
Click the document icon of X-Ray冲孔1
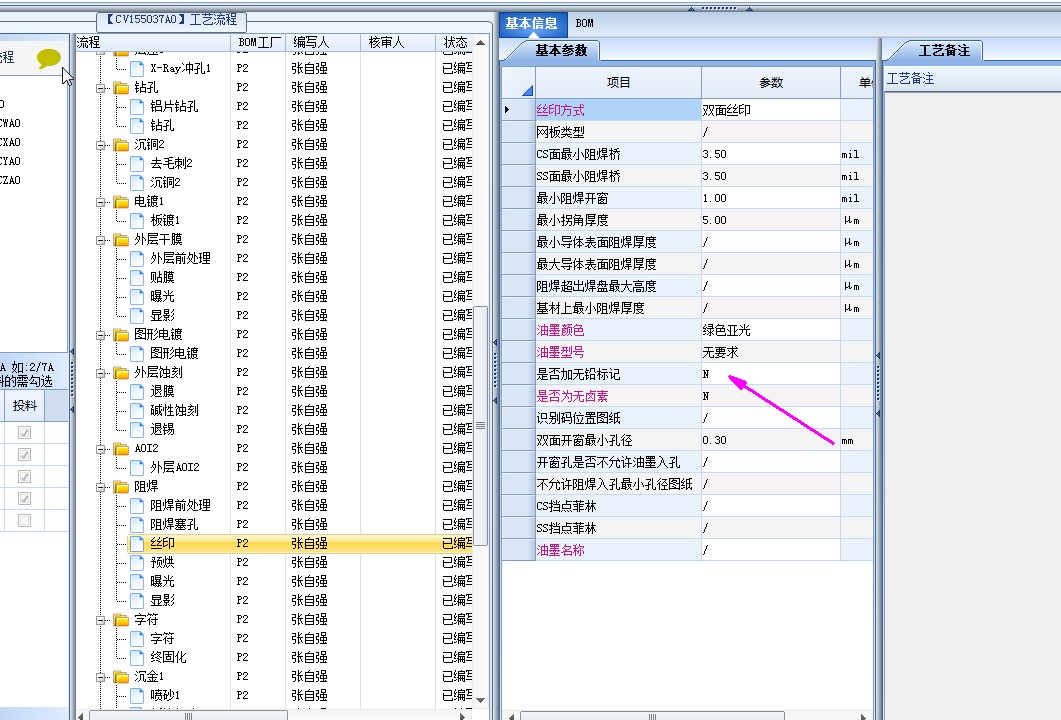(137, 68)
